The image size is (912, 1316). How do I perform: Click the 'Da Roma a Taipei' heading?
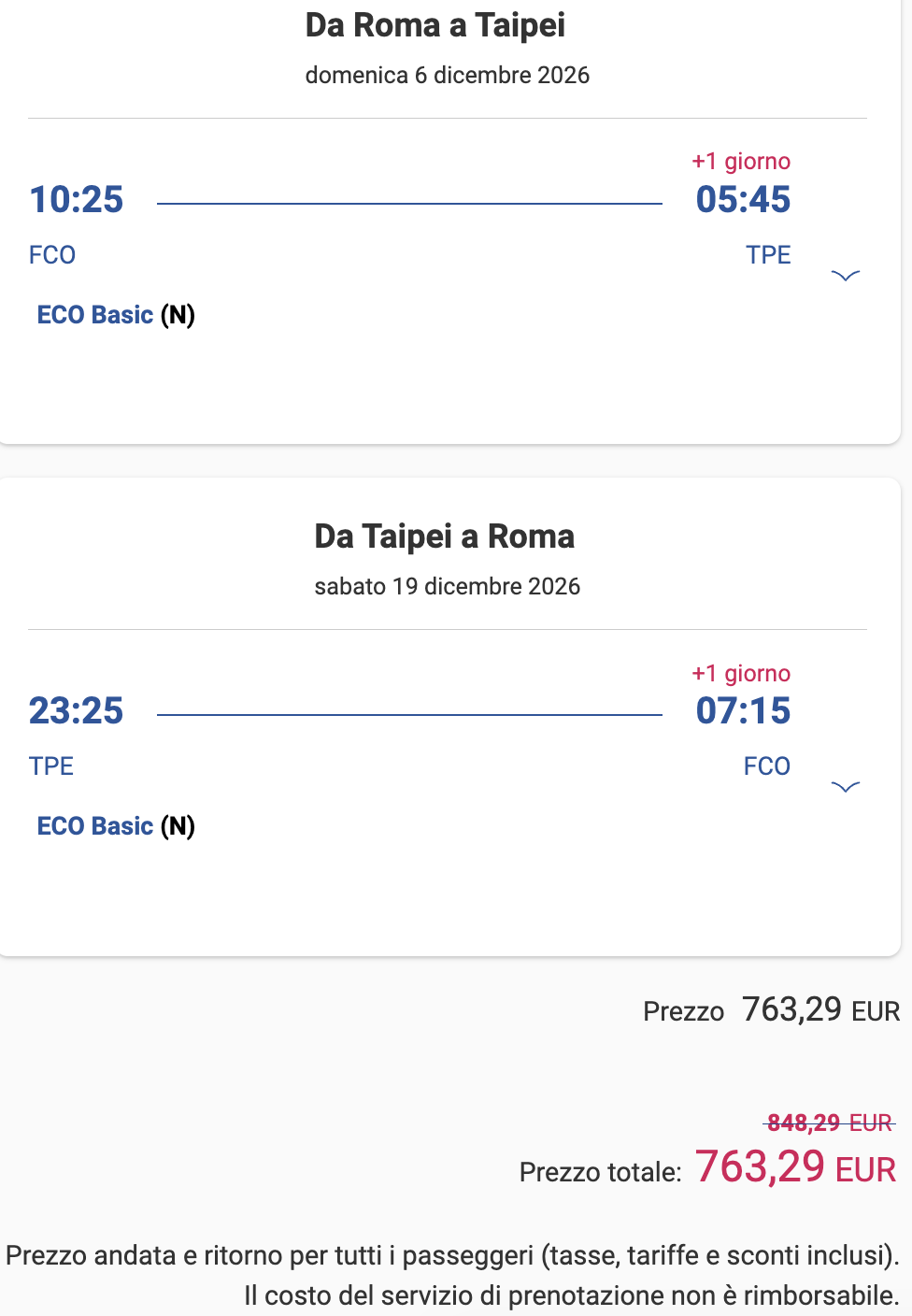coord(435,25)
